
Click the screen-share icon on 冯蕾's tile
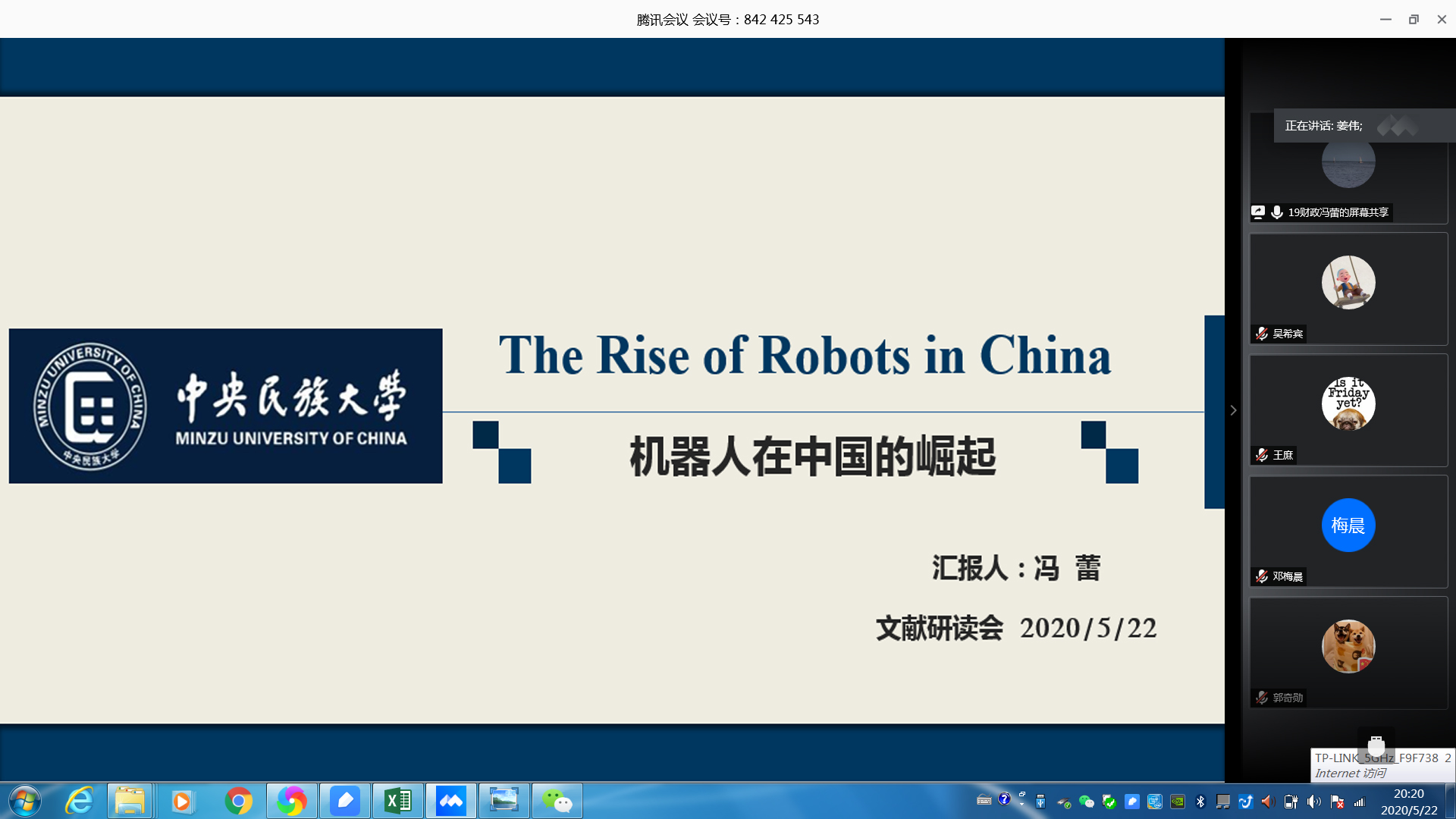(x=1259, y=212)
